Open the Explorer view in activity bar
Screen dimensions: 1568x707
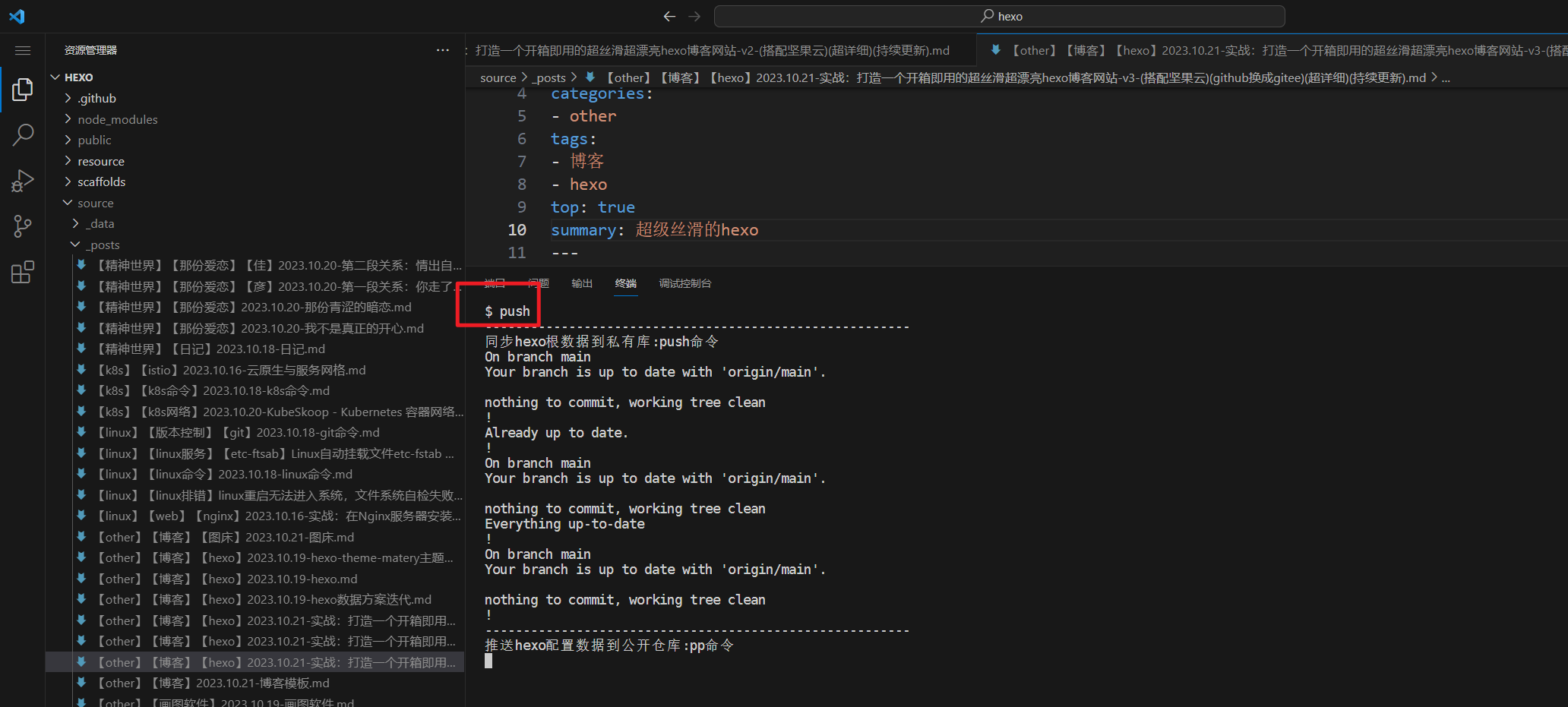(x=23, y=90)
